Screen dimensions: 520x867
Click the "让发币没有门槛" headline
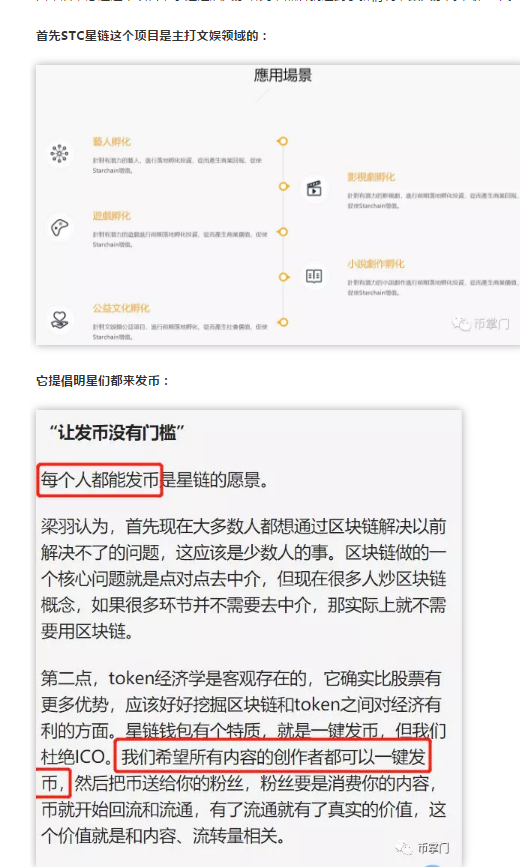click(x=116, y=432)
